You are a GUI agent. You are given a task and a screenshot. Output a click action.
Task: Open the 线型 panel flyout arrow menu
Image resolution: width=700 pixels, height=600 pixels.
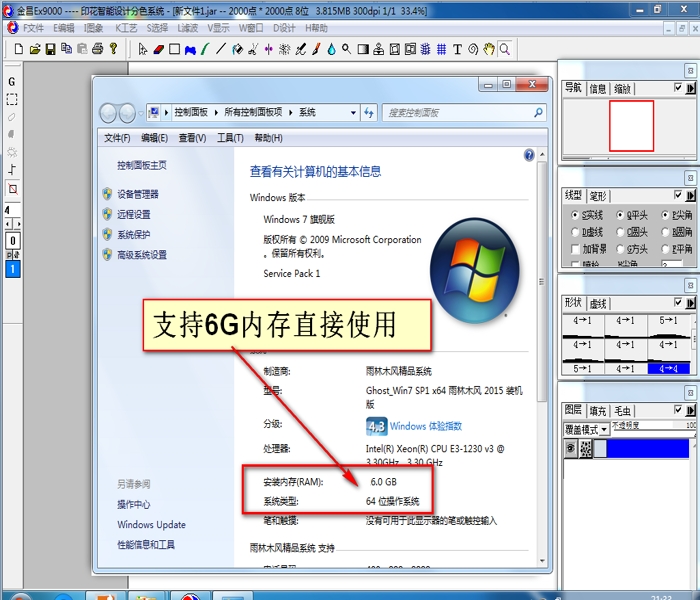pyautogui.click(x=690, y=195)
